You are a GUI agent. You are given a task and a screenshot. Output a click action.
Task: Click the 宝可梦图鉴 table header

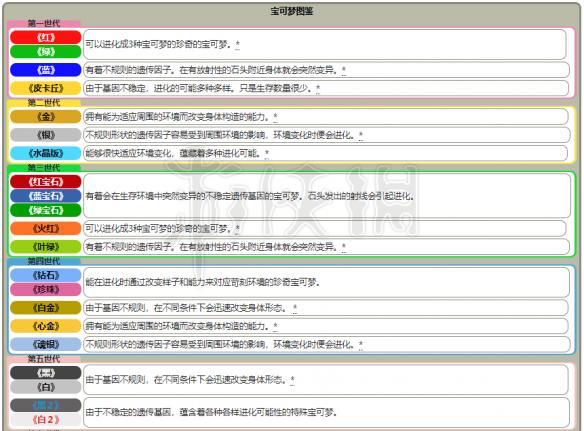click(x=292, y=11)
